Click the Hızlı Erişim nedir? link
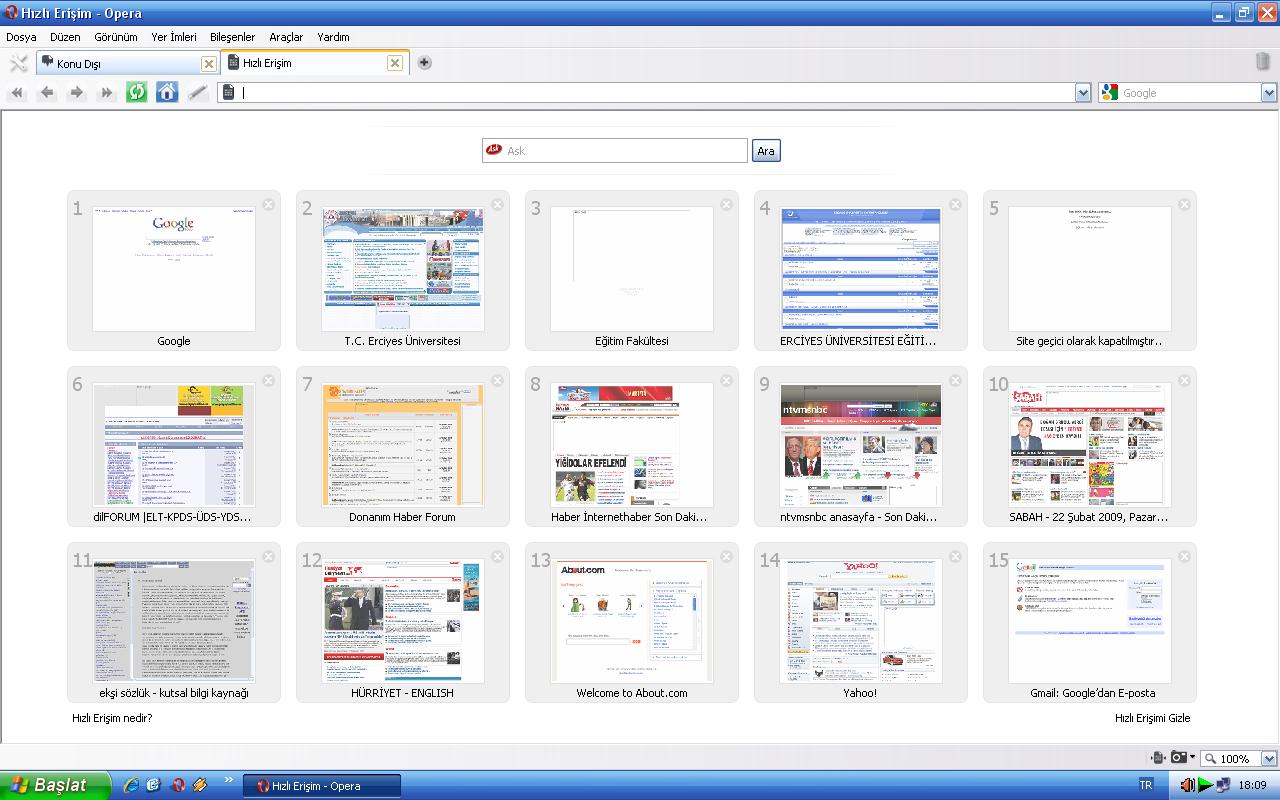Image resolution: width=1280 pixels, height=800 pixels. (x=112, y=718)
